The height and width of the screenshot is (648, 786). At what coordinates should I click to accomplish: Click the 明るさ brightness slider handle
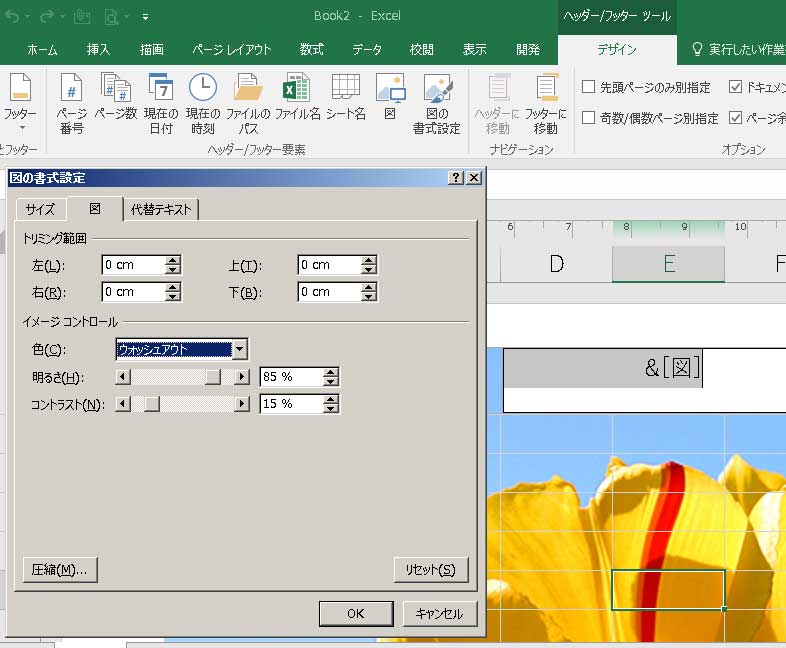[x=213, y=377]
